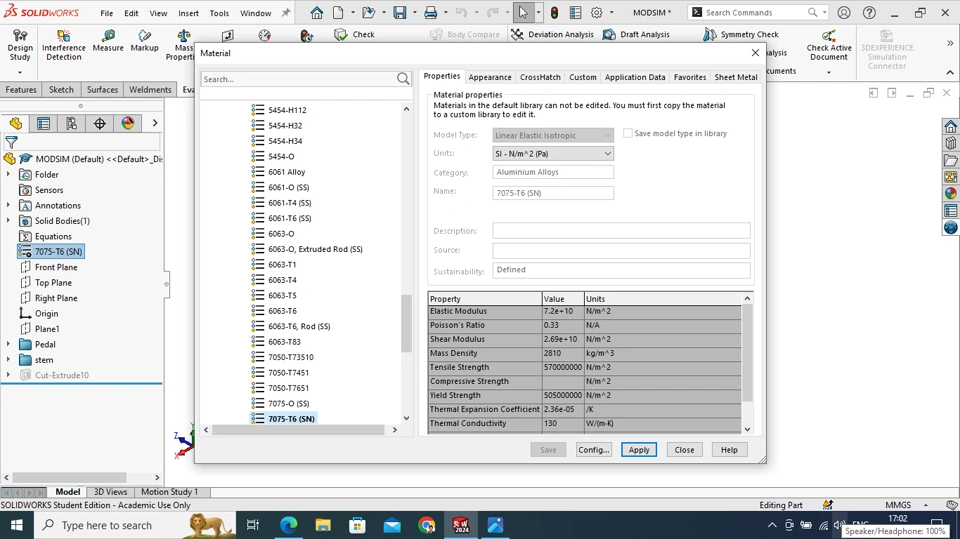
Task: Switch to the CrossHatch tab
Action: click(x=540, y=77)
